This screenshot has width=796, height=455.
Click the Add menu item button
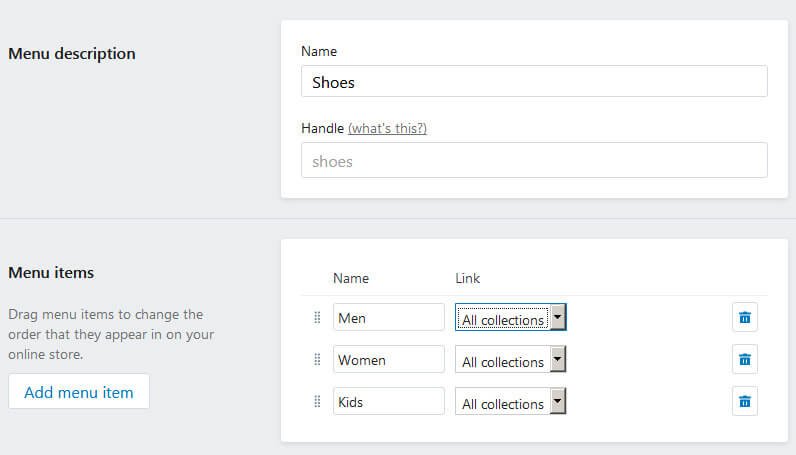pyautogui.click(x=78, y=392)
